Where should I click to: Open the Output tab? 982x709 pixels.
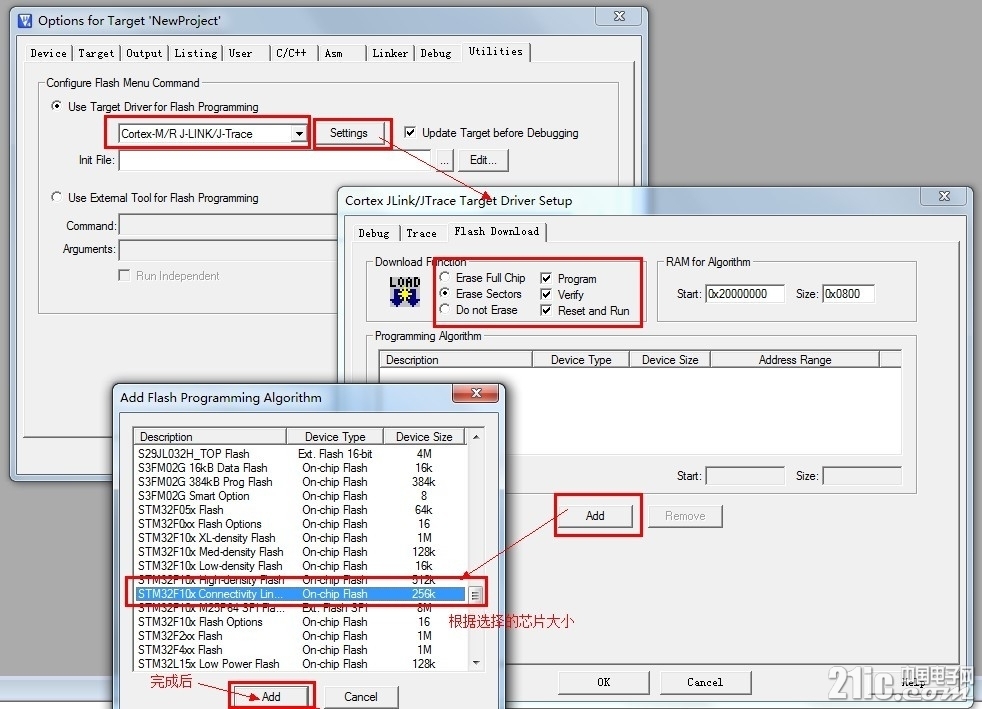(x=144, y=53)
